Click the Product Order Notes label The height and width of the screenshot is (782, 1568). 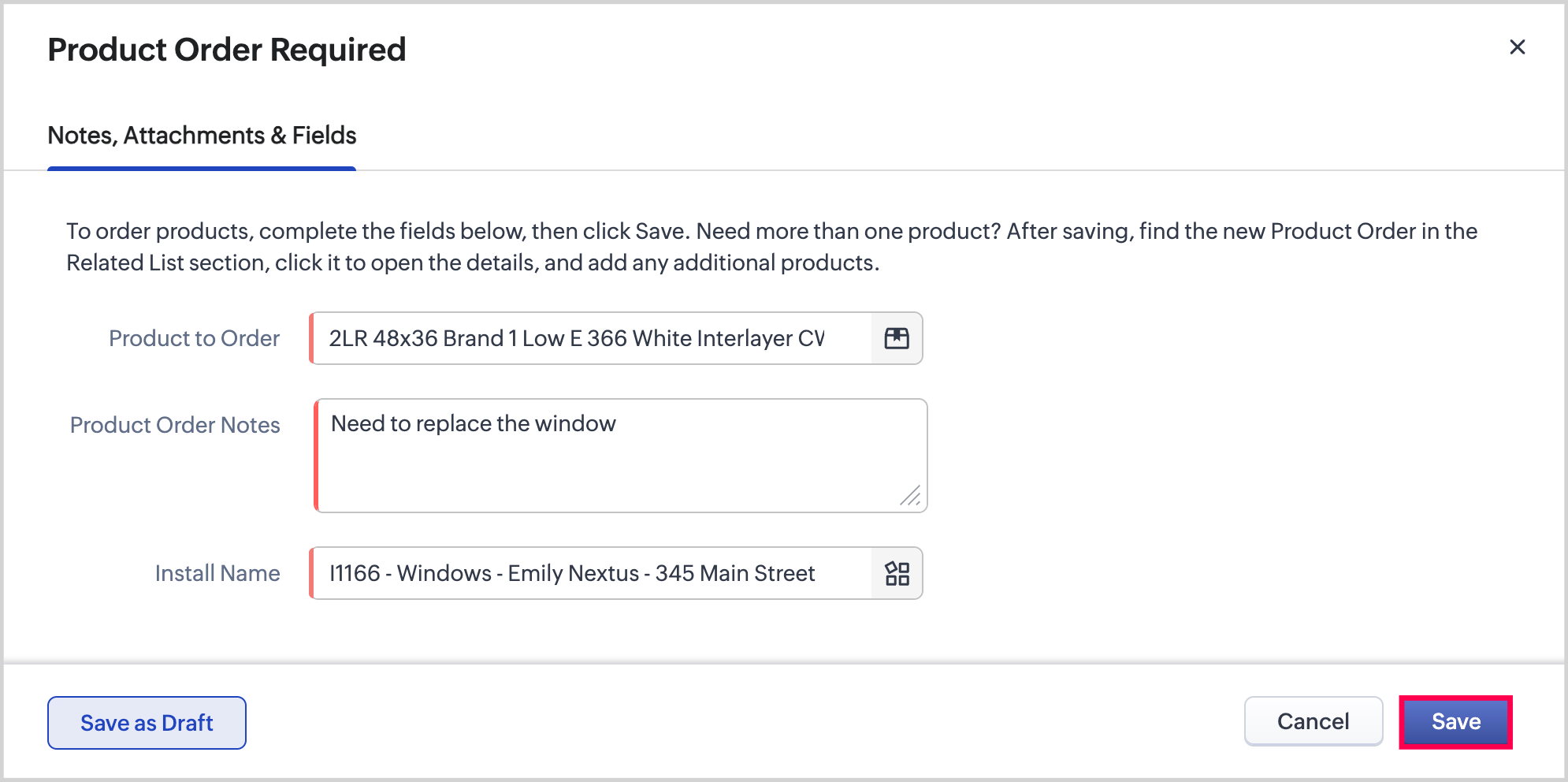click(175, 425)
